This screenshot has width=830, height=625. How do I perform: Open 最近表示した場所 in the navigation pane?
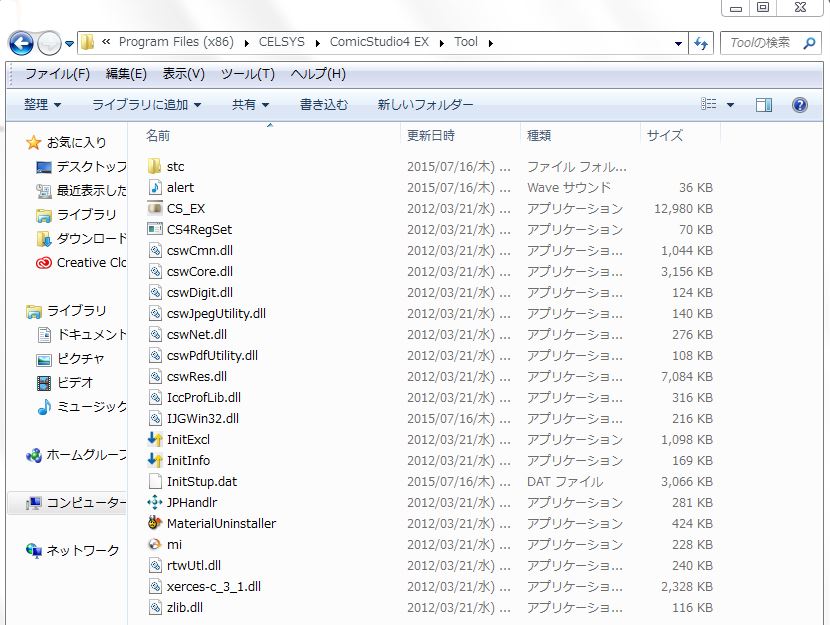tap(92, 191)
